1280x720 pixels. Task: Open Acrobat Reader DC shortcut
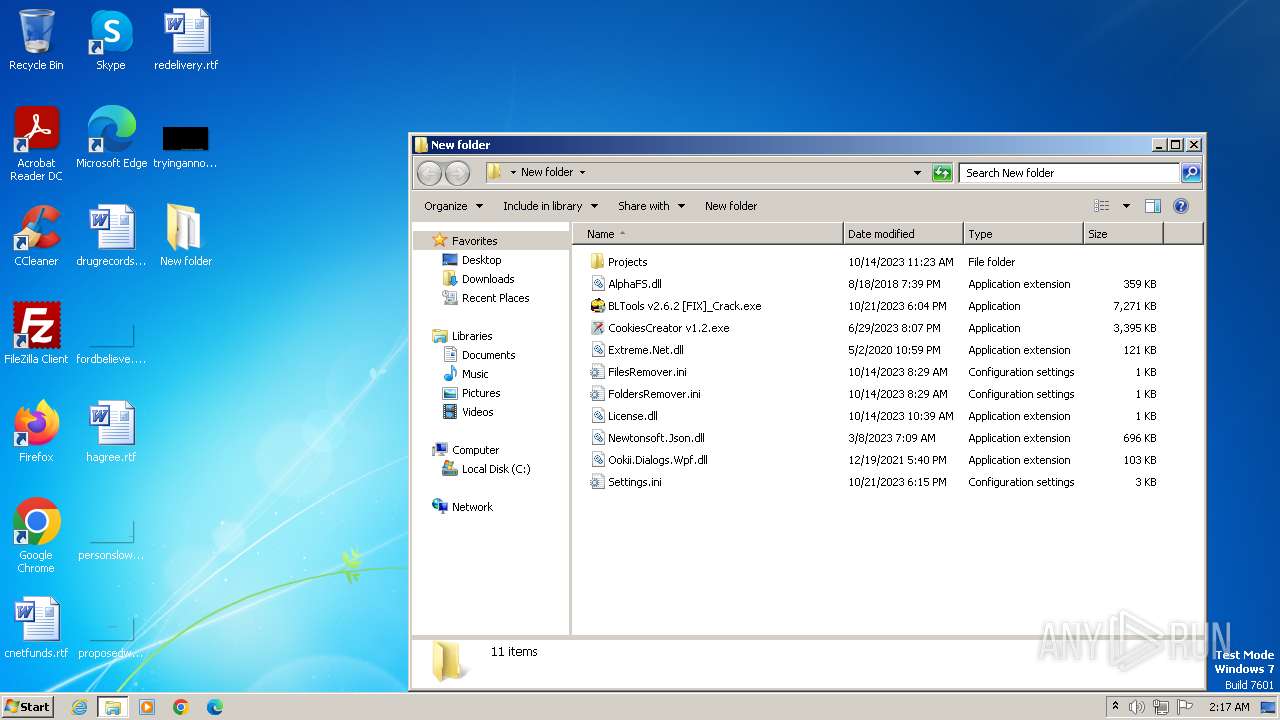pyautogui.click(x=36, y=143)
